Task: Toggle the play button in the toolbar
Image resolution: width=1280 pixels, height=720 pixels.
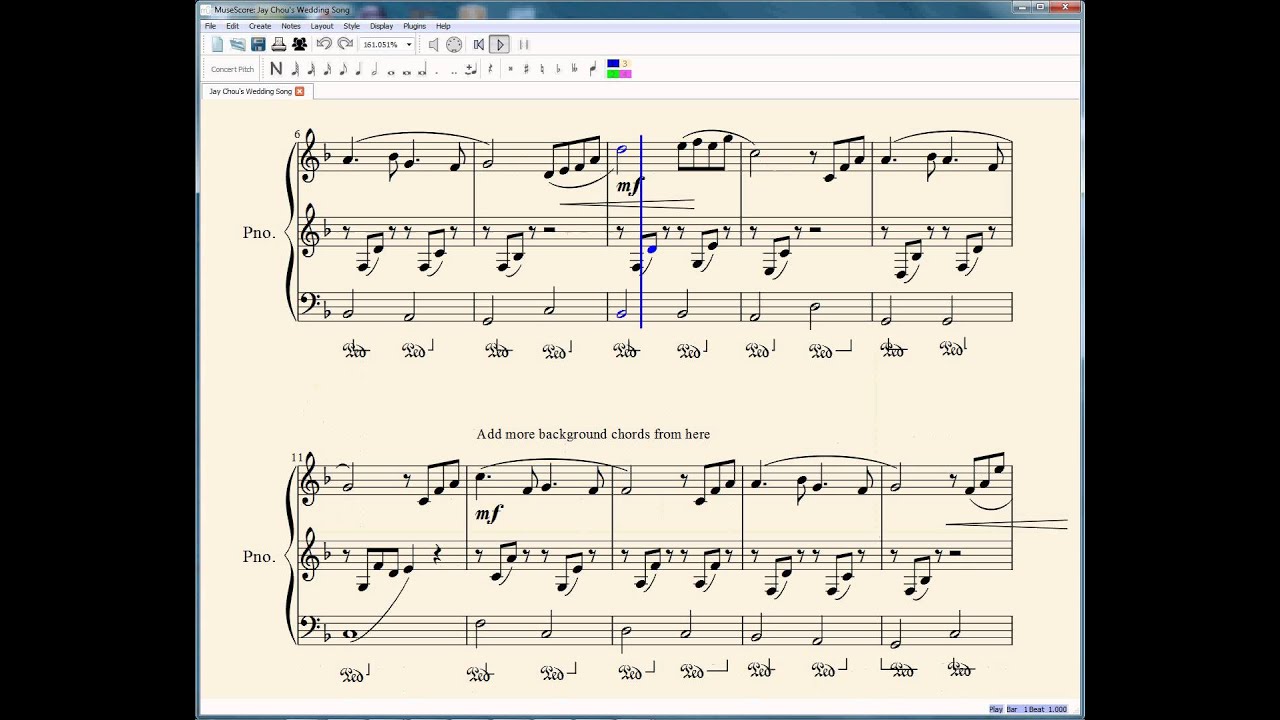Action: pyautogui.click(x=500, y=44)
